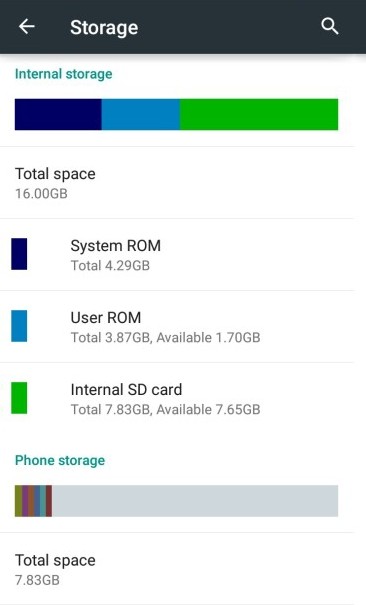Tap the green Internal SD card swatch

pos(19,398)
